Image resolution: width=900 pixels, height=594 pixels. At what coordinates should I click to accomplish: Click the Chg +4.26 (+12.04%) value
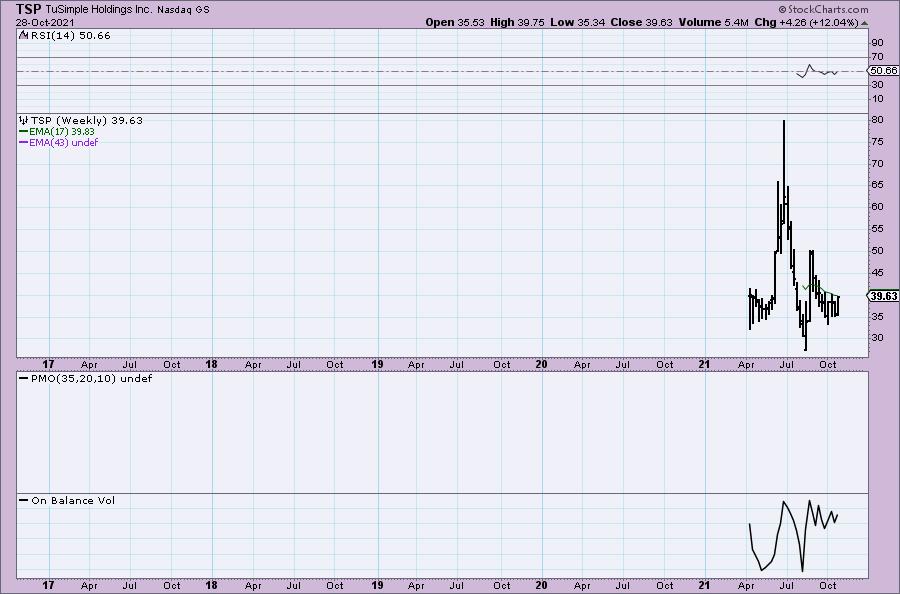click(806, 22)
